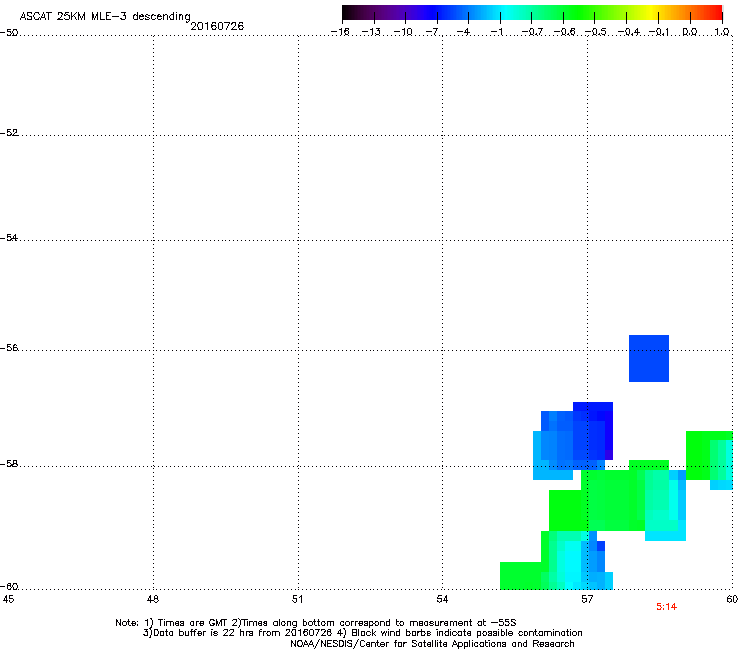
Task: Click the color bar label -13
Action: coord(371,32)
